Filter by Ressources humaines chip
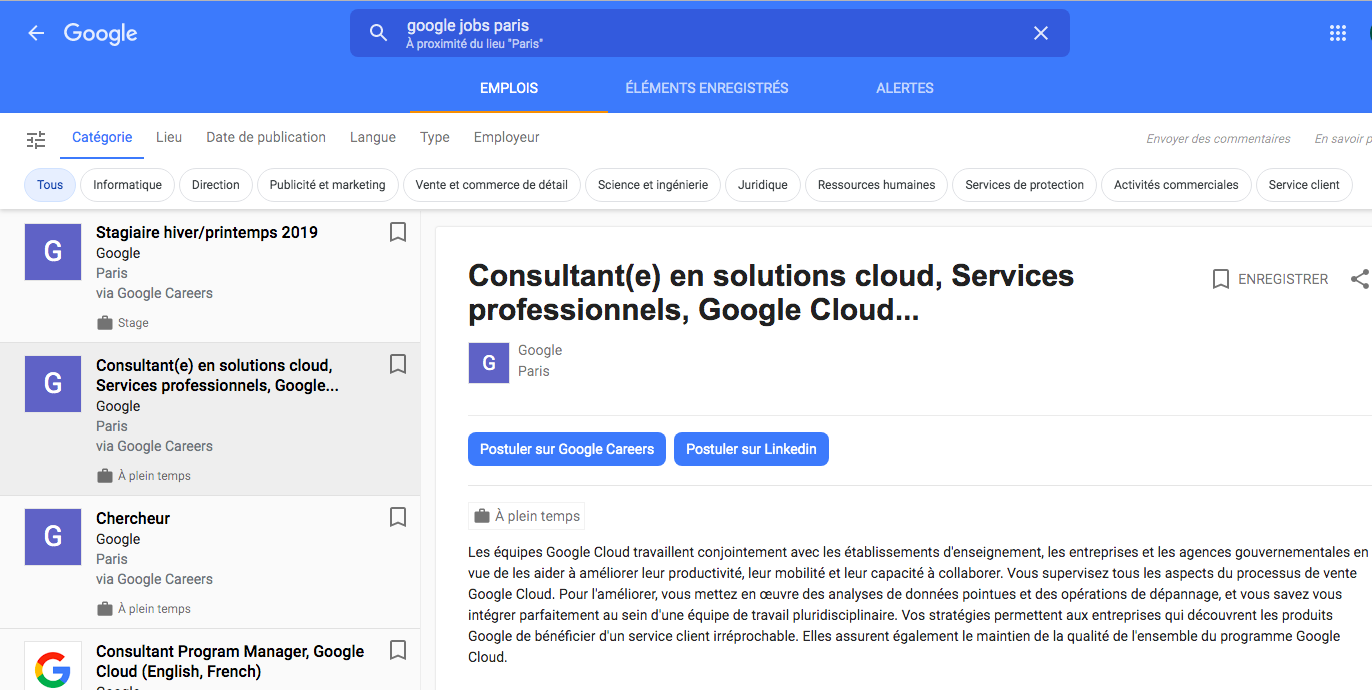The width and height of the screenshot is (1372, 690). [x=877, y=185]
